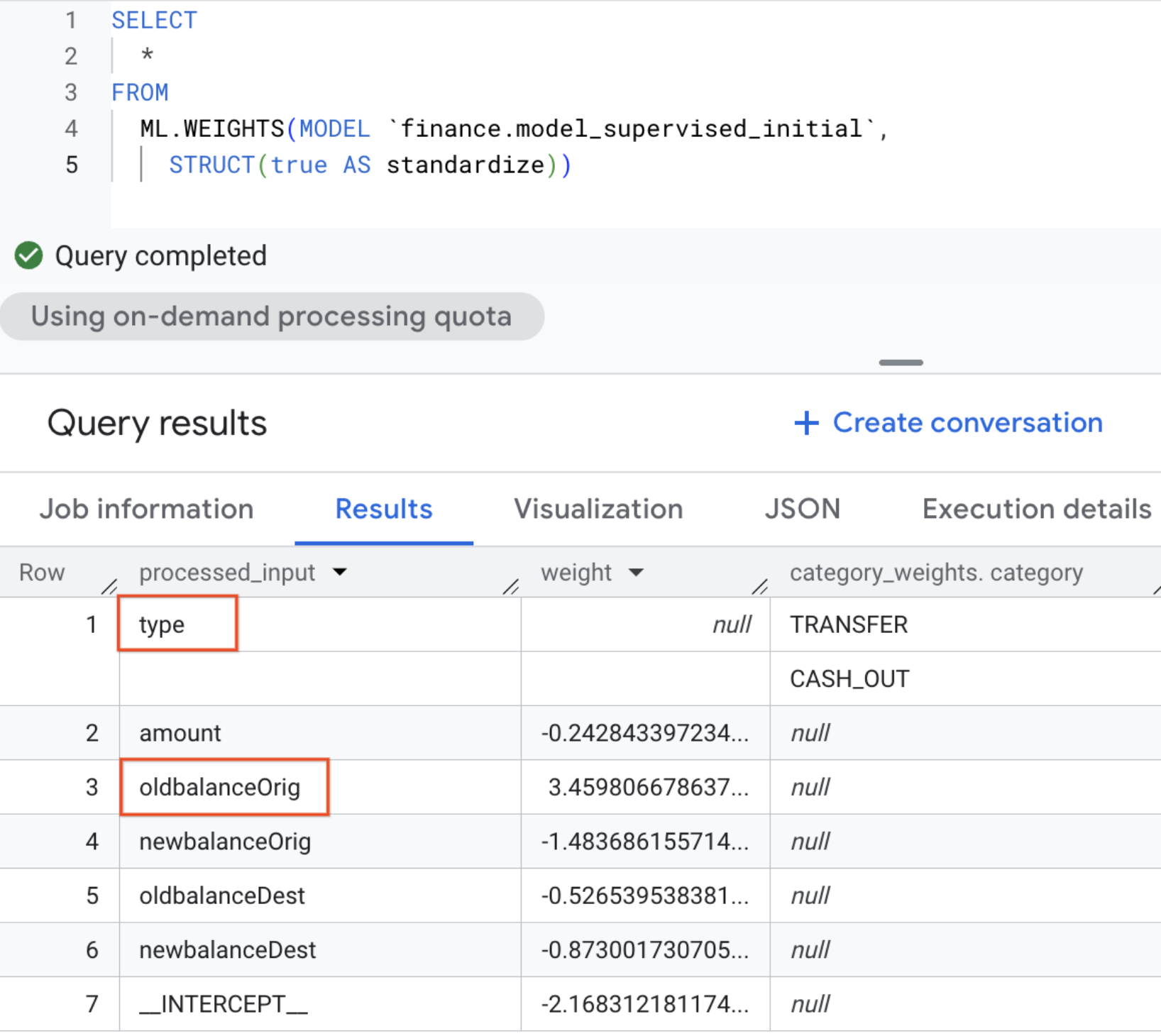Open the weight column dropdown arrow
The height and width of the screenshot is (1036, 1161).
(636, 572)
